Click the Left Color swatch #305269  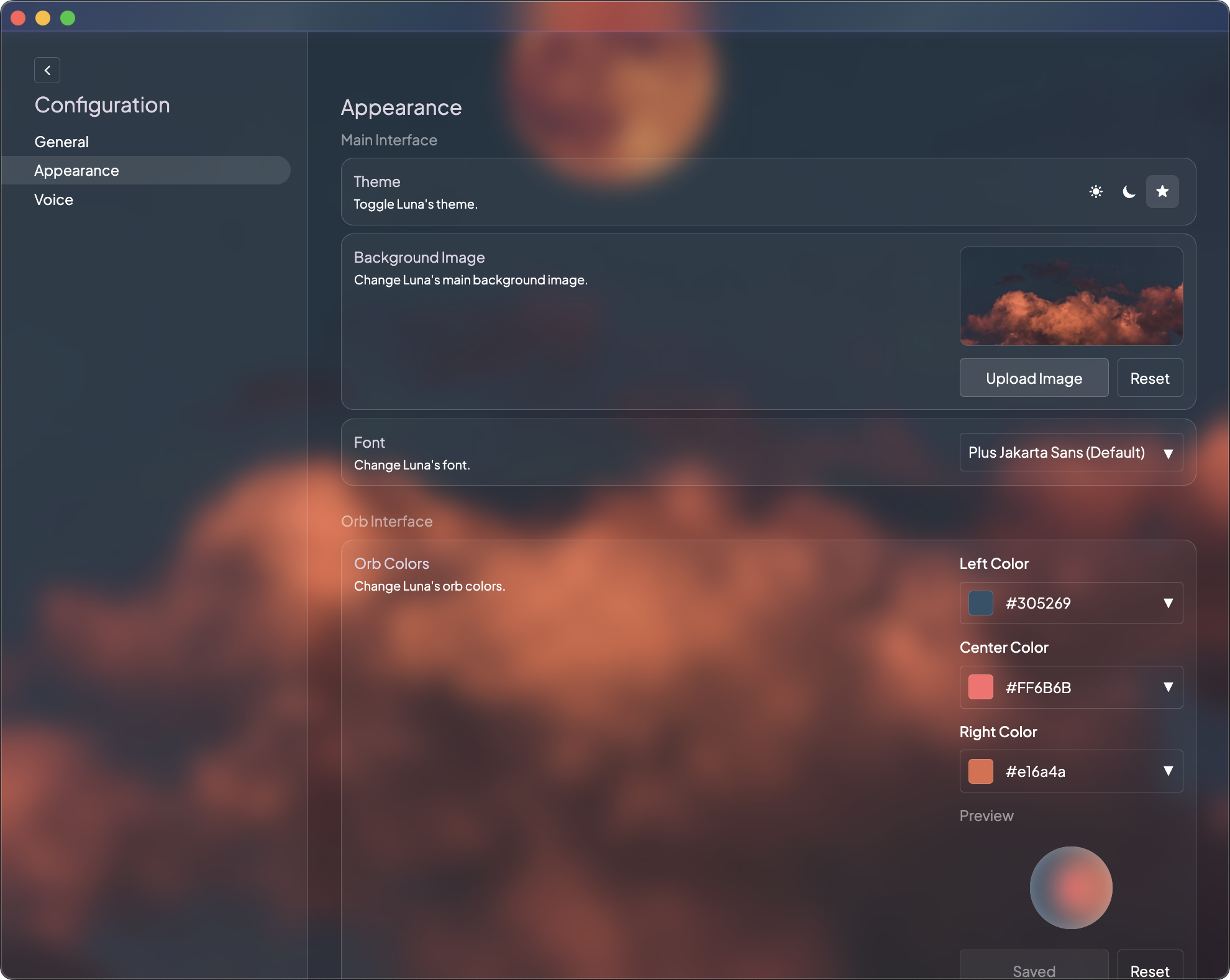tap(980, 603)
